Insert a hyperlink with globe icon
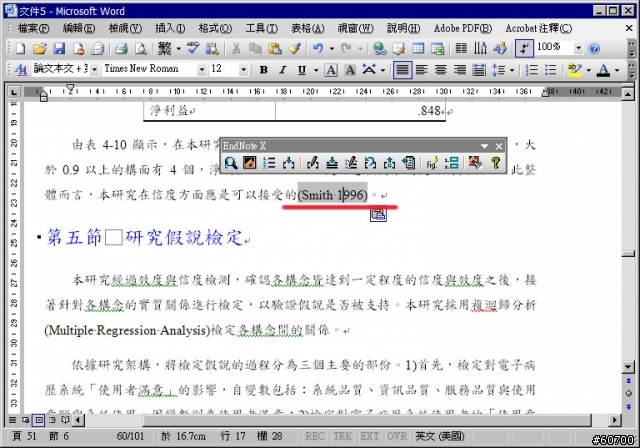This screenshot has width=640, height=448. click(380, 49)
